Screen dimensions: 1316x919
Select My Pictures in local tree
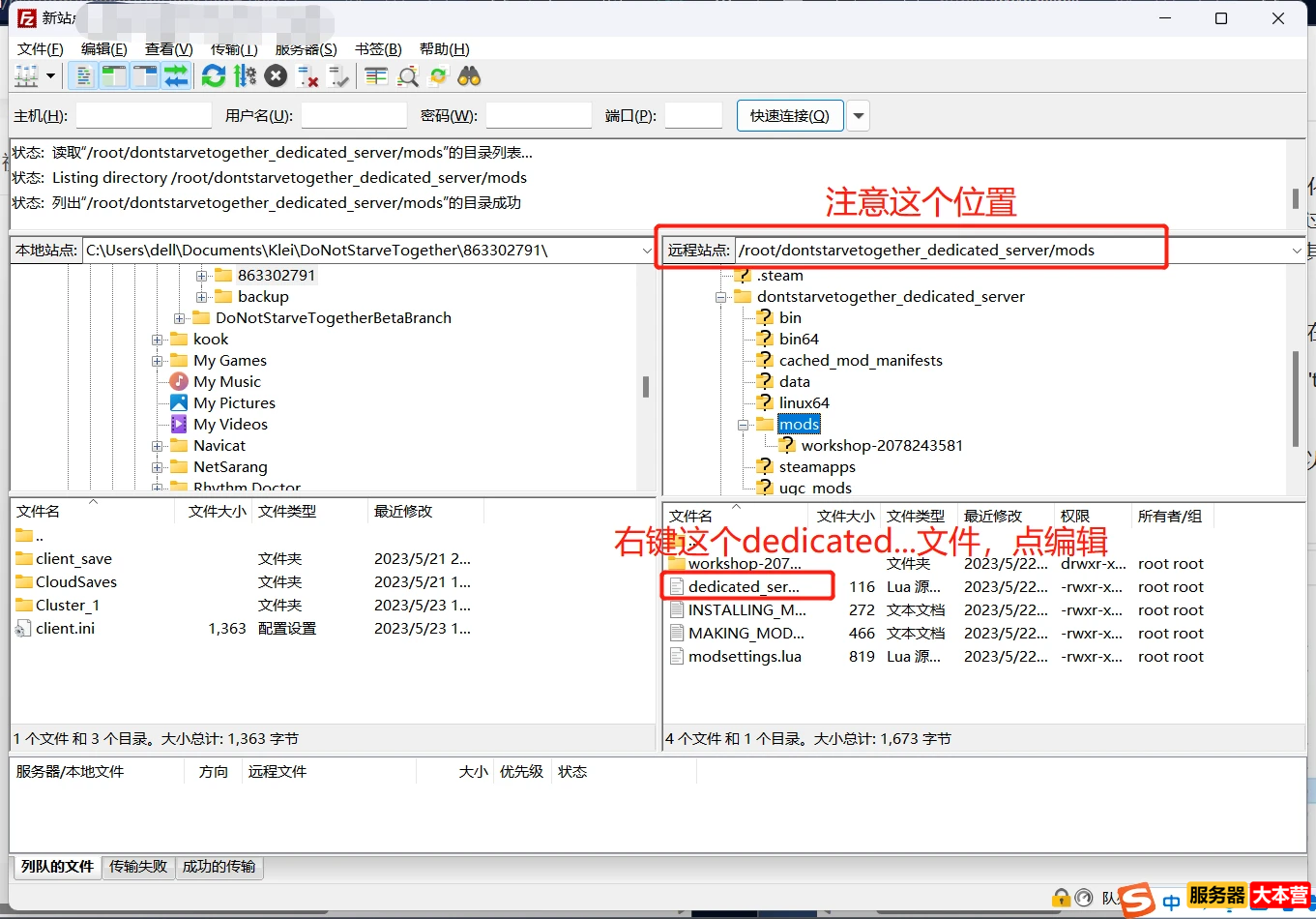coord(234,403)
